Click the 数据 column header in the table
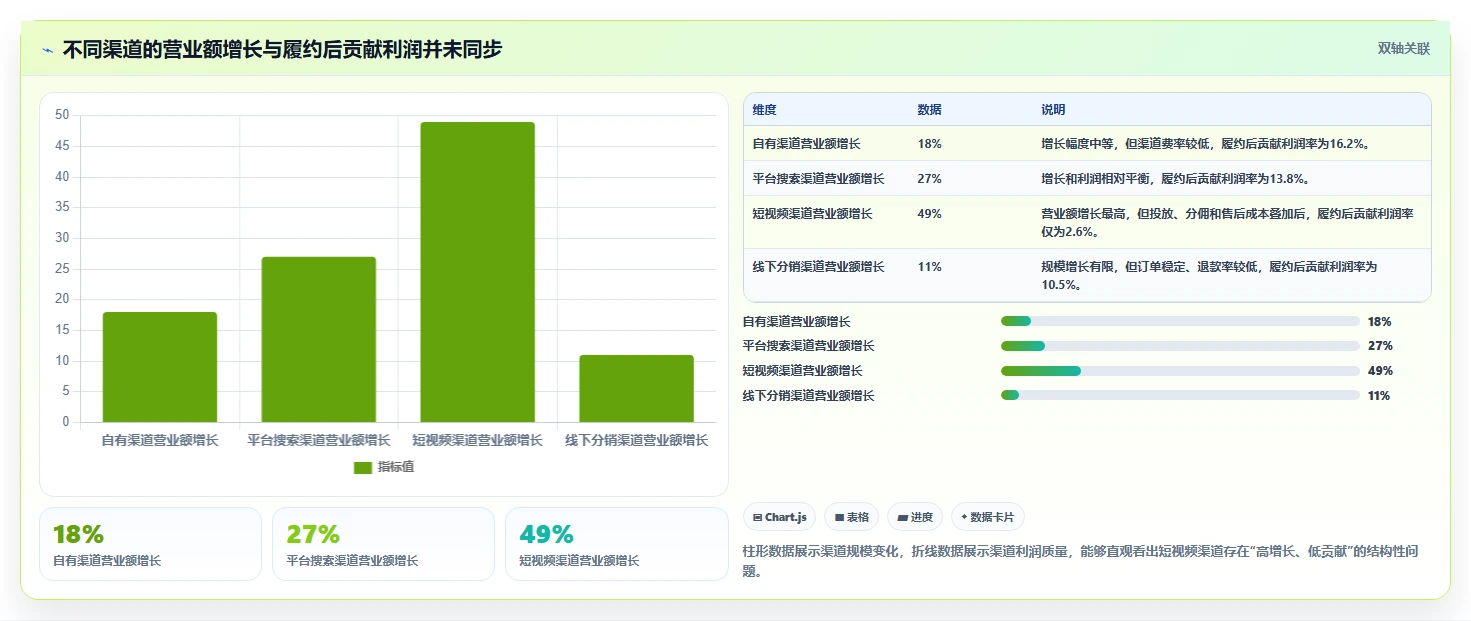Screen dimensions: 1471x621 click(929, 110)
